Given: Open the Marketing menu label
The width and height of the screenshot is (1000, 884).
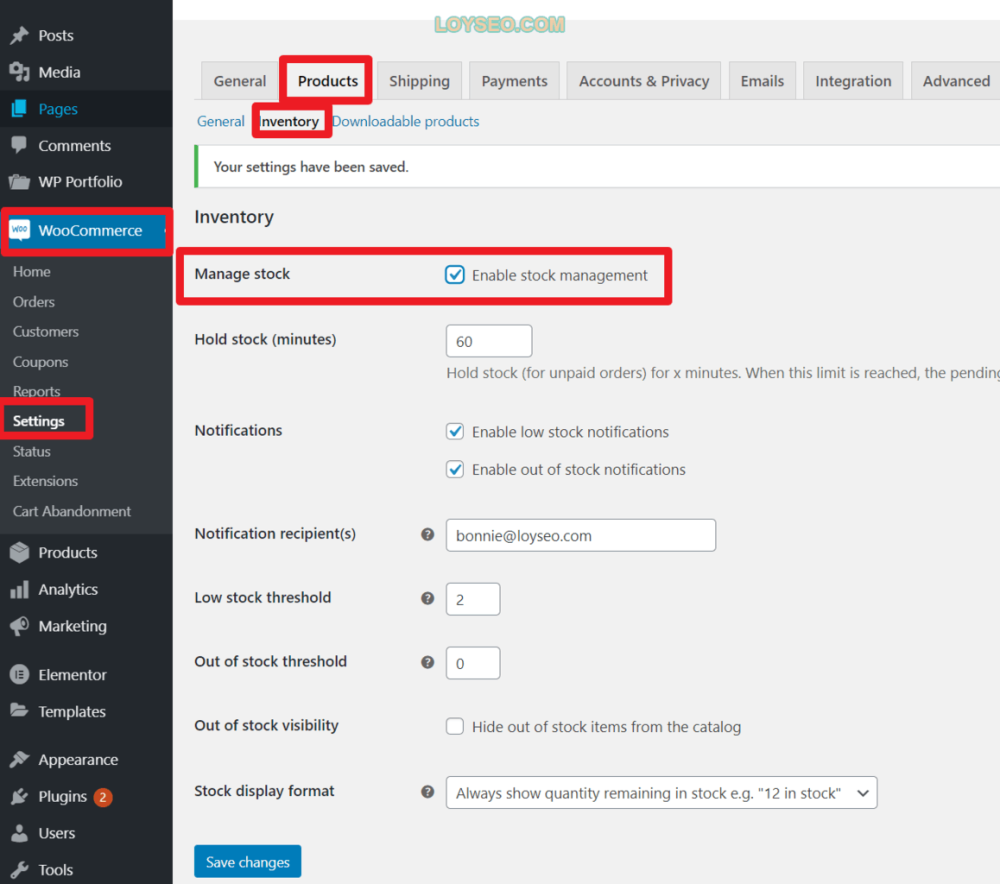Looking at the screenshot, I should click(73, 626).
